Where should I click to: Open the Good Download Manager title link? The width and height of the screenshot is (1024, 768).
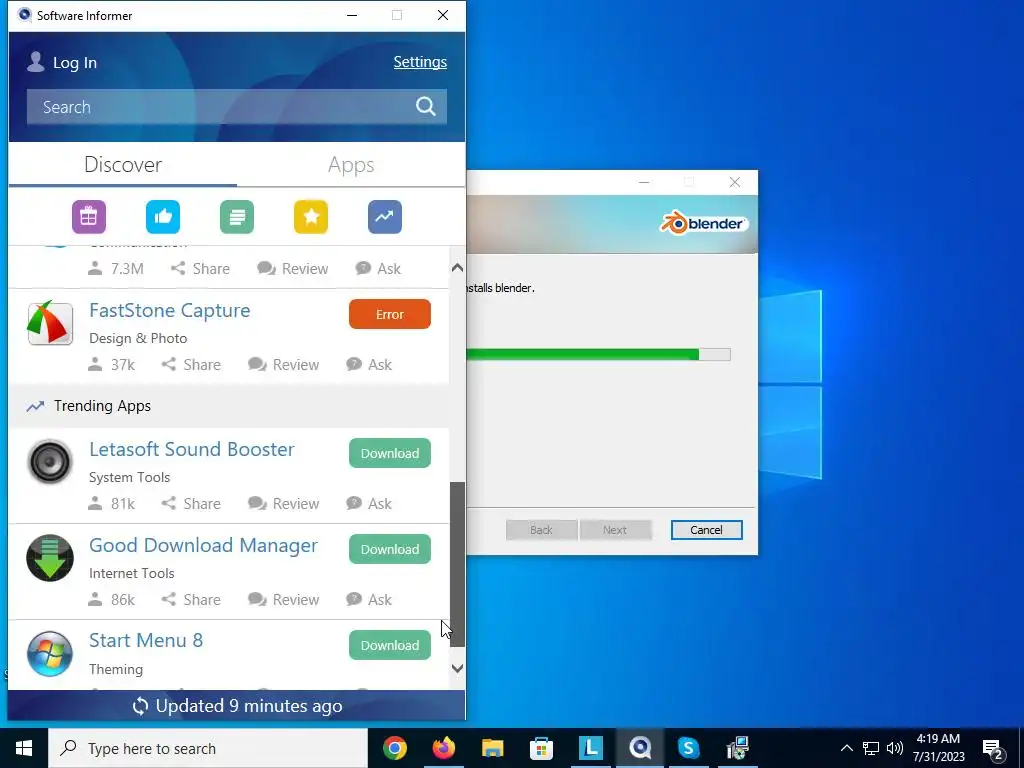click(x=203, y=545)
